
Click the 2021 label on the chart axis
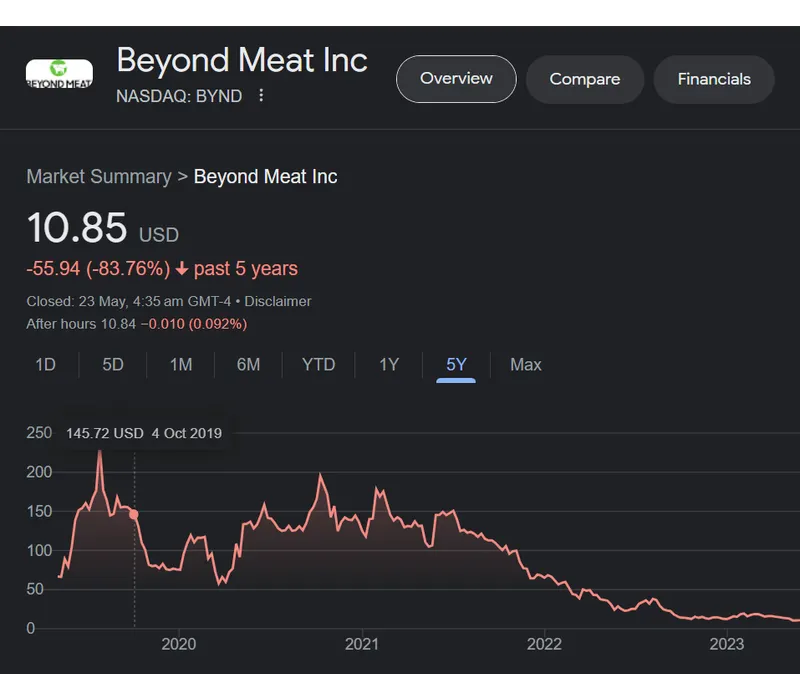click(361, 644)
